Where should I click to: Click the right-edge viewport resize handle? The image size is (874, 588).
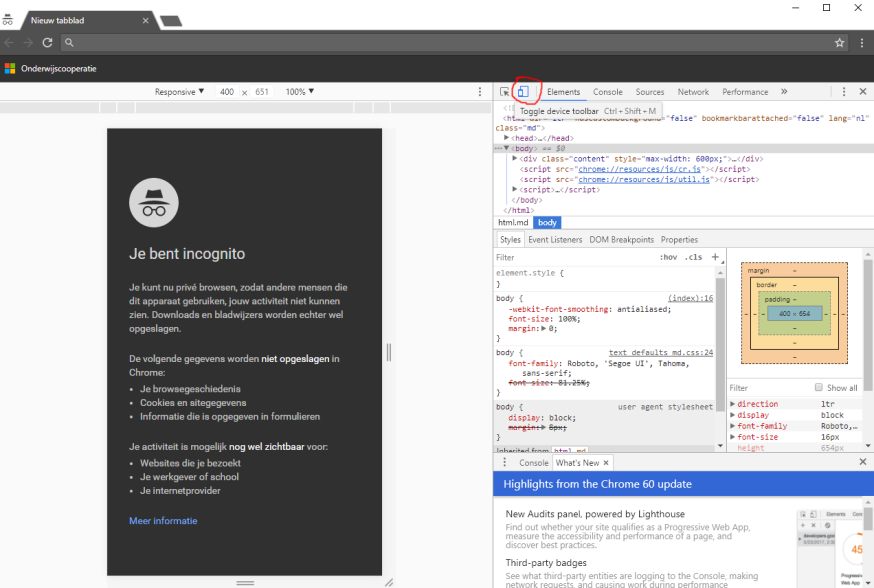pos(389,352)
